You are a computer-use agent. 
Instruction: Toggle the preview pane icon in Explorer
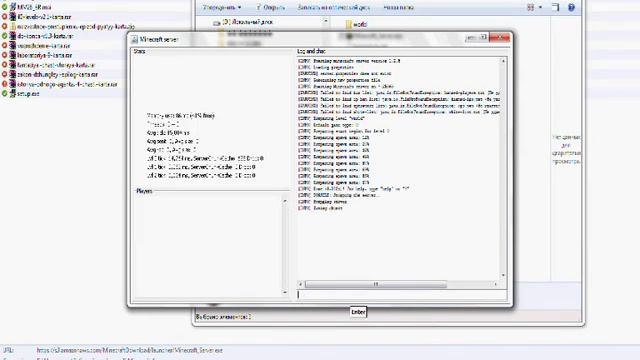[x=556, y=7]
